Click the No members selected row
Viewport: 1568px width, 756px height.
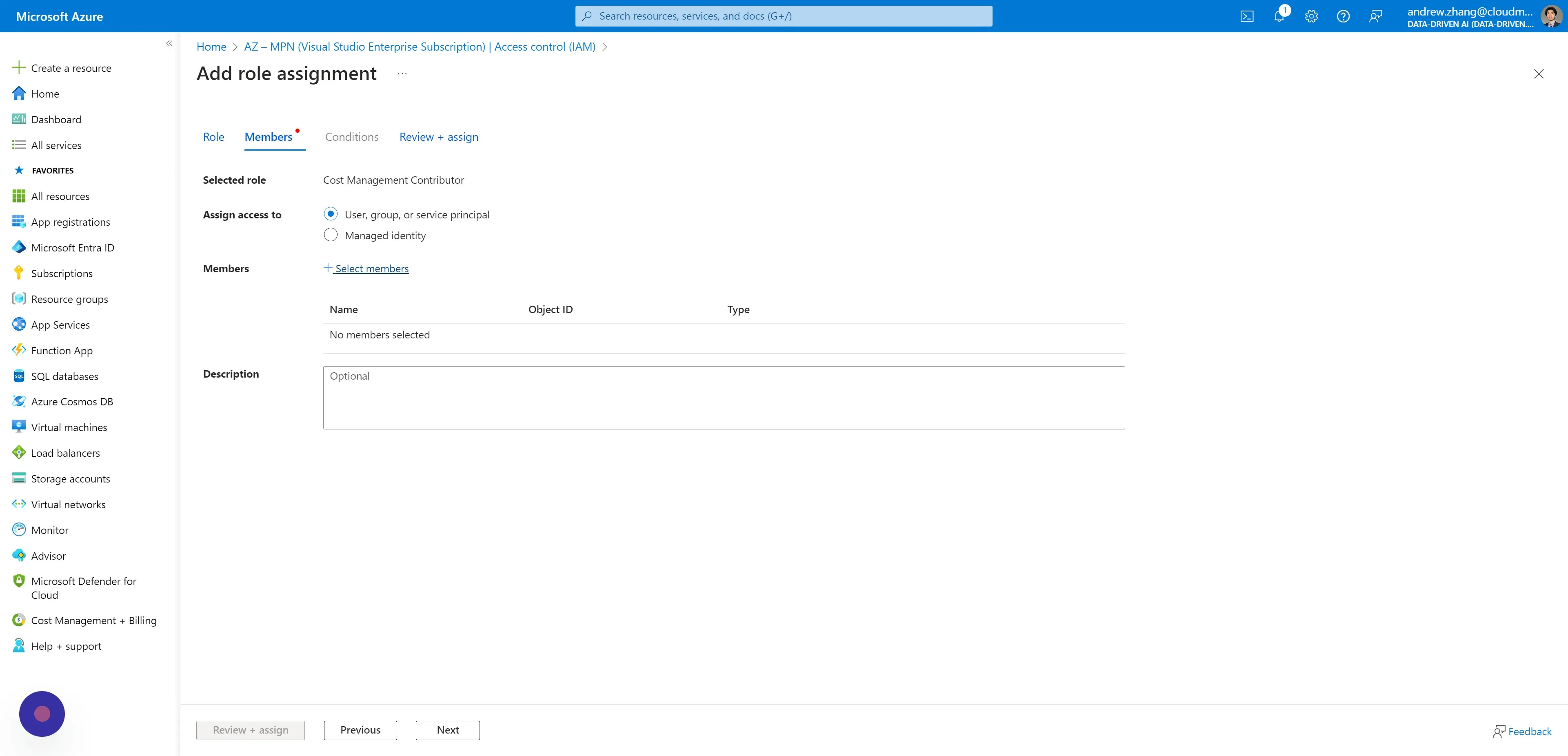pyautogui.click(x=724, y=335)
